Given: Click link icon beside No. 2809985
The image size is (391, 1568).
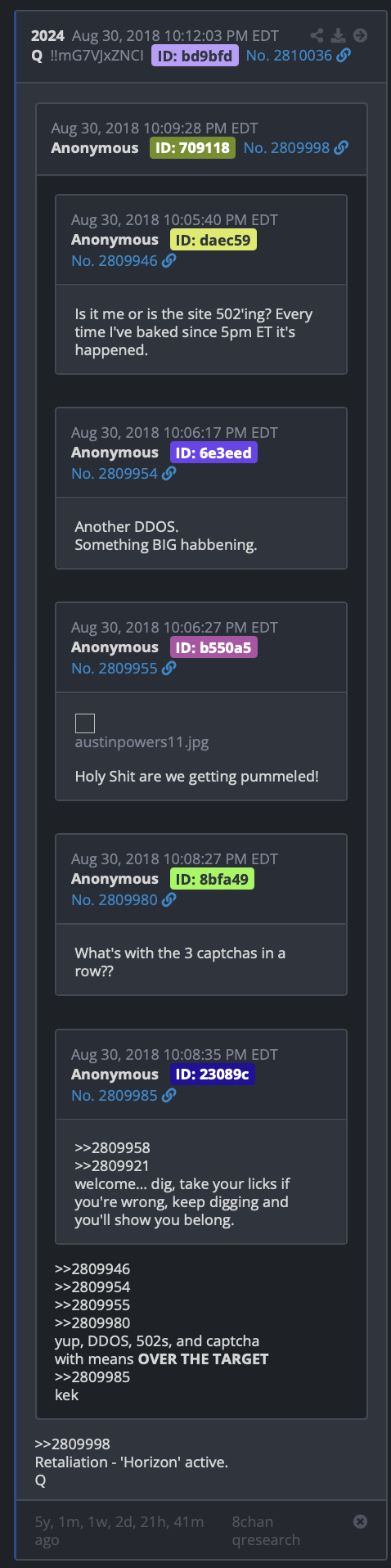Looking at the screenshot, I should [169, 1095].
